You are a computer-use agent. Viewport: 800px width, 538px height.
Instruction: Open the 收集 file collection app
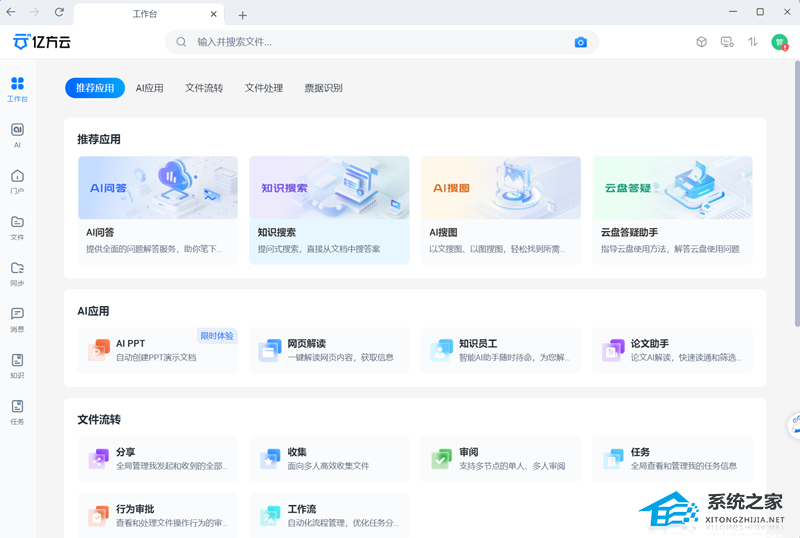coord(329,459)
